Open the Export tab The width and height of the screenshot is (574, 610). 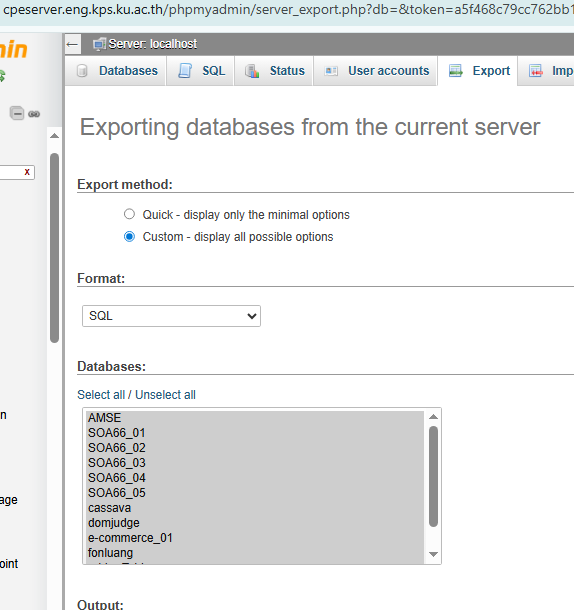point(478,71)
